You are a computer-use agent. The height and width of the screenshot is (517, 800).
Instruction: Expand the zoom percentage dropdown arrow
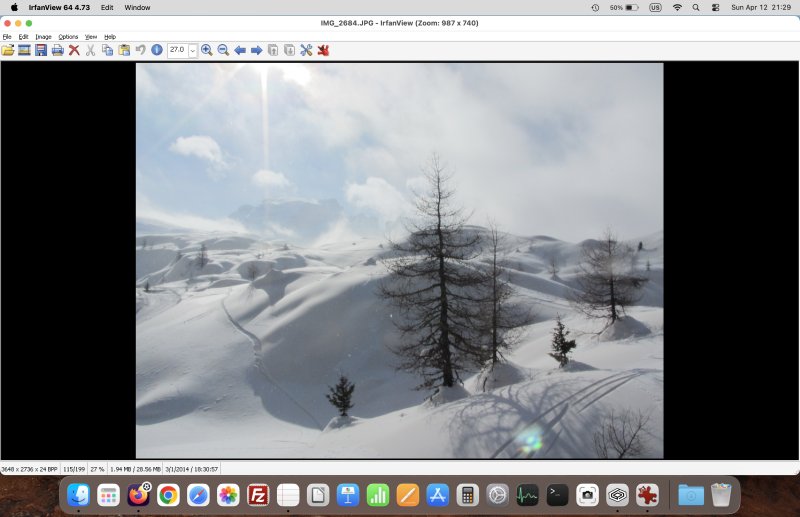click(x=193, y=50)
